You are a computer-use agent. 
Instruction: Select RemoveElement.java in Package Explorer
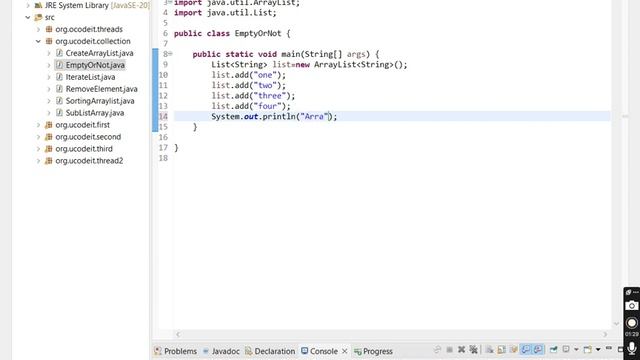tap(101, 89)
